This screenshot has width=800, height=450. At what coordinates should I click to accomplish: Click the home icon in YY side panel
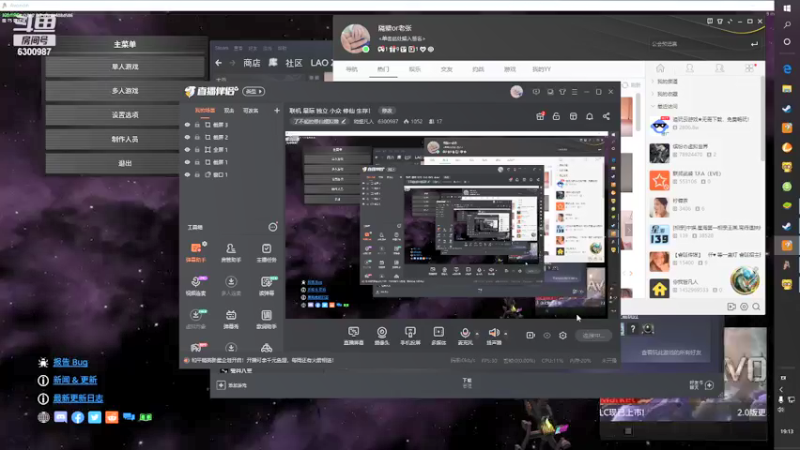click(660, 68)
